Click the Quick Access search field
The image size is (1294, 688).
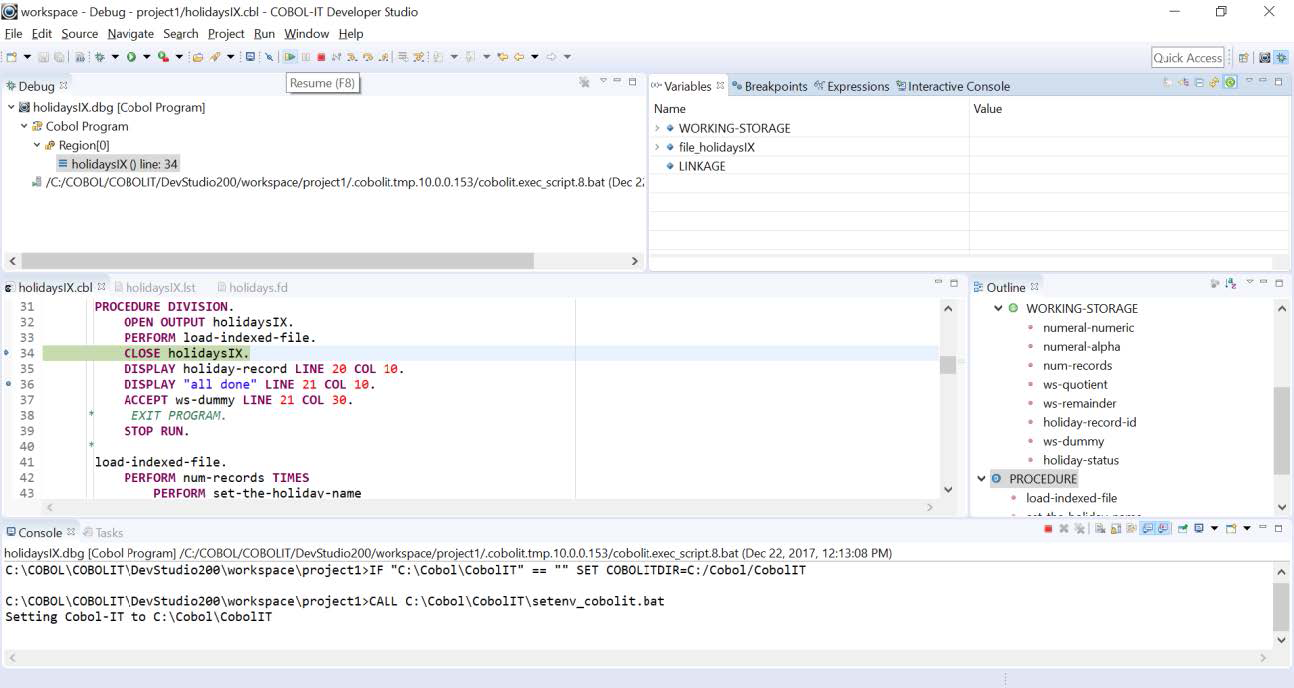1187,58
